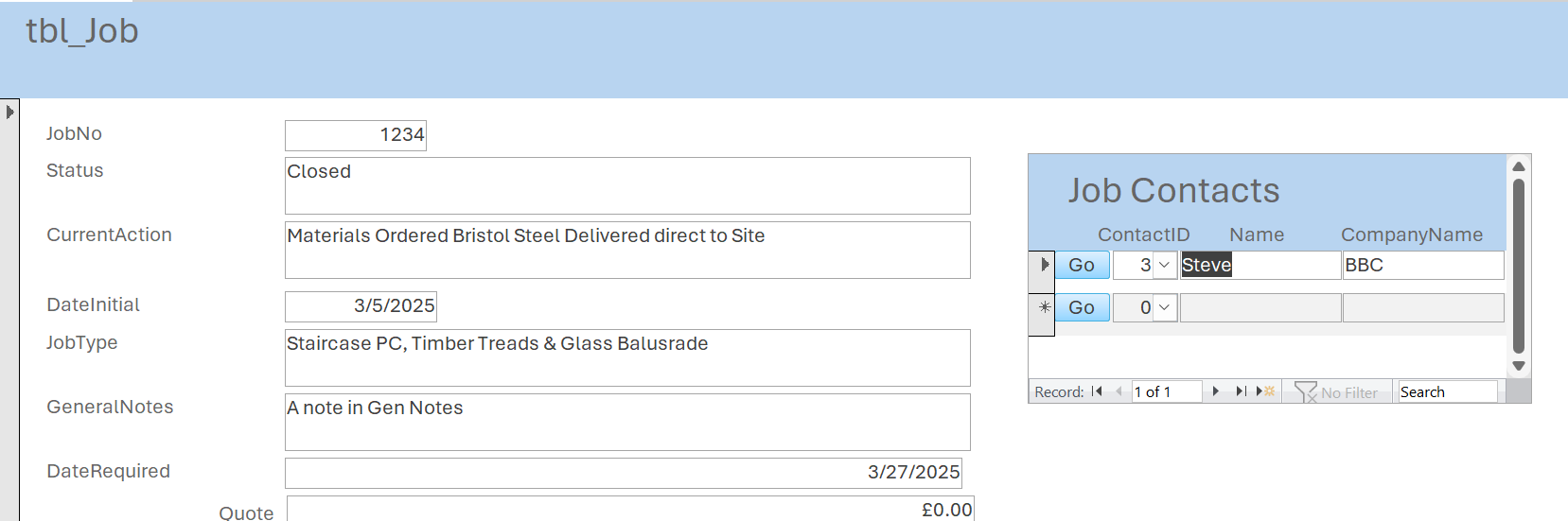Click the Search box in record navigator
Image resolution: width=1568 pixels, height=521 pixels.
(x=1447, y=391)
